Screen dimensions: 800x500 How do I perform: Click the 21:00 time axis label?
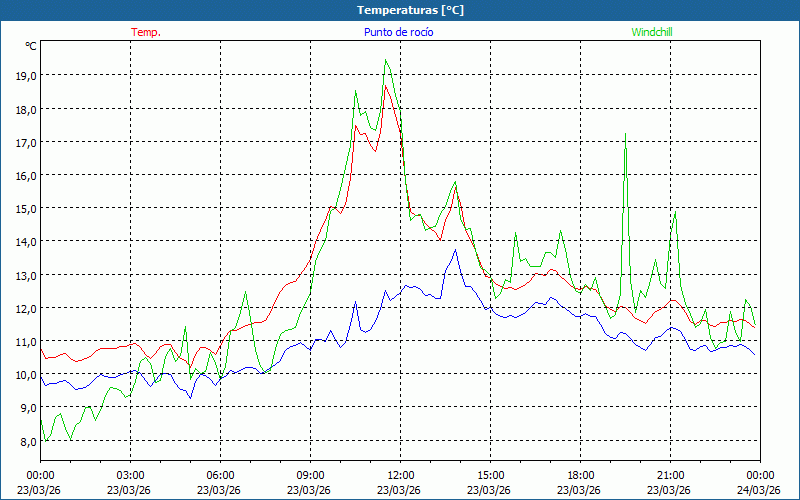(x=670, y=475)
